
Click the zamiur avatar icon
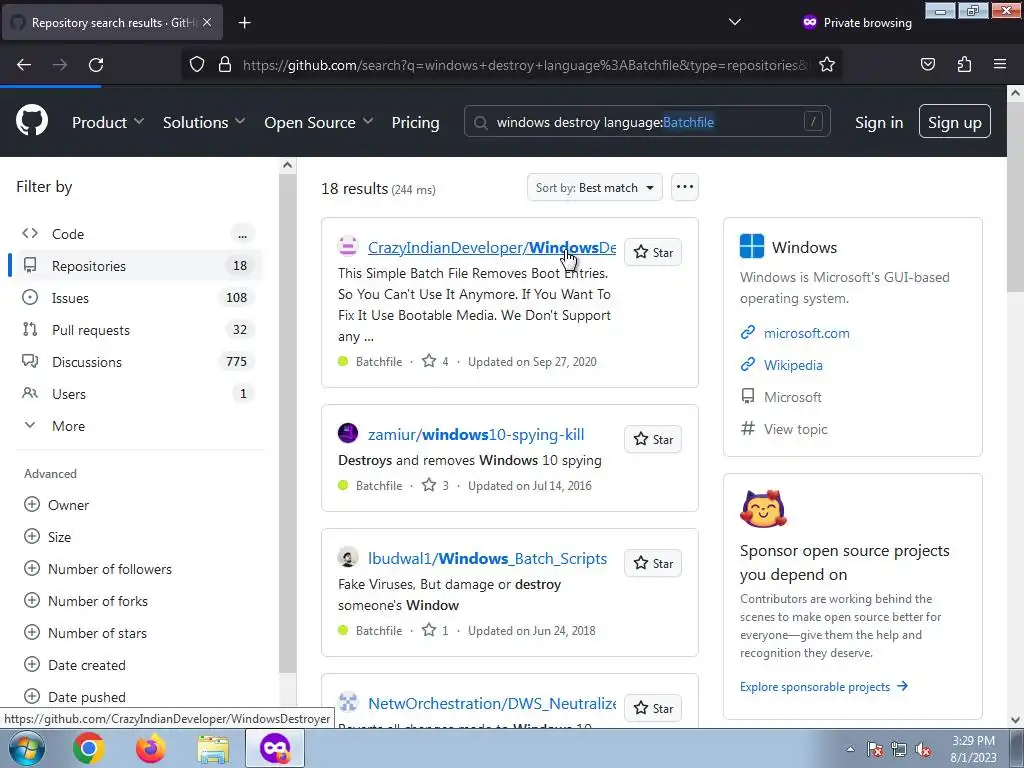click(348, 433)
